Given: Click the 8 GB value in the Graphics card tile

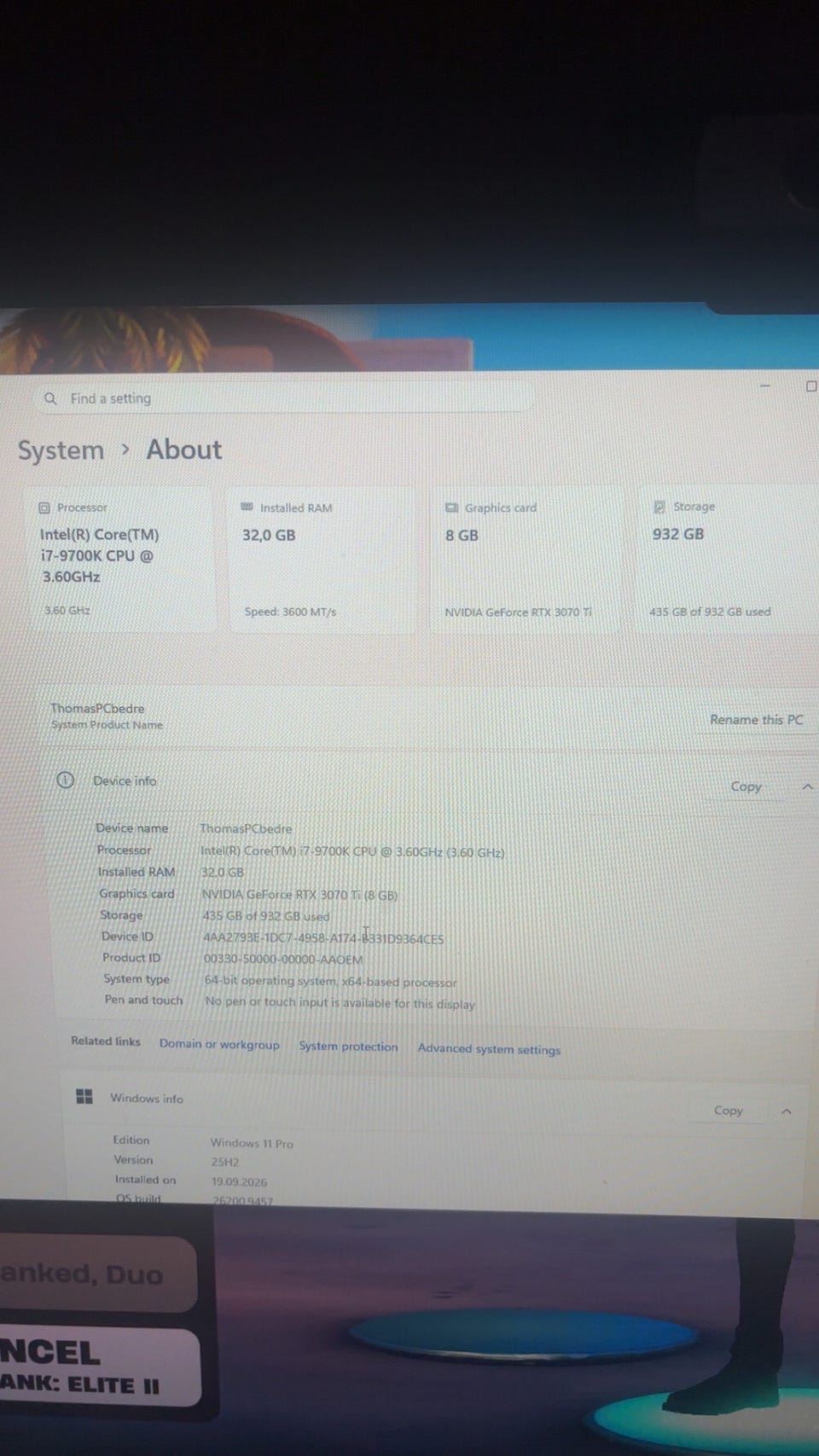Looking at the screenshot, I should click(462, 536).
